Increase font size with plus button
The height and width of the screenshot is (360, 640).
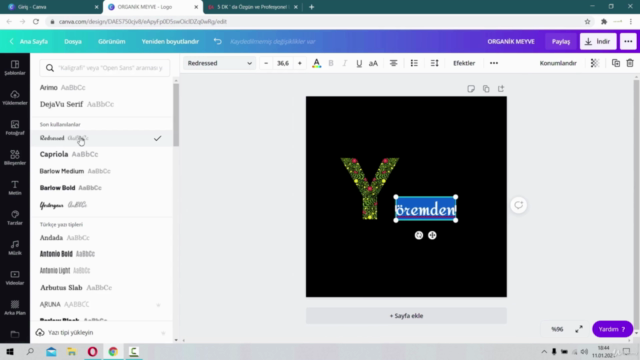click(300, 63)
